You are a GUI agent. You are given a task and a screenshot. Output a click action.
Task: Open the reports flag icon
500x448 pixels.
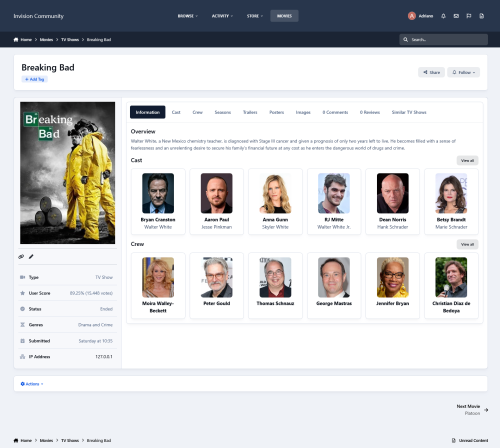[x=469, y=16]
